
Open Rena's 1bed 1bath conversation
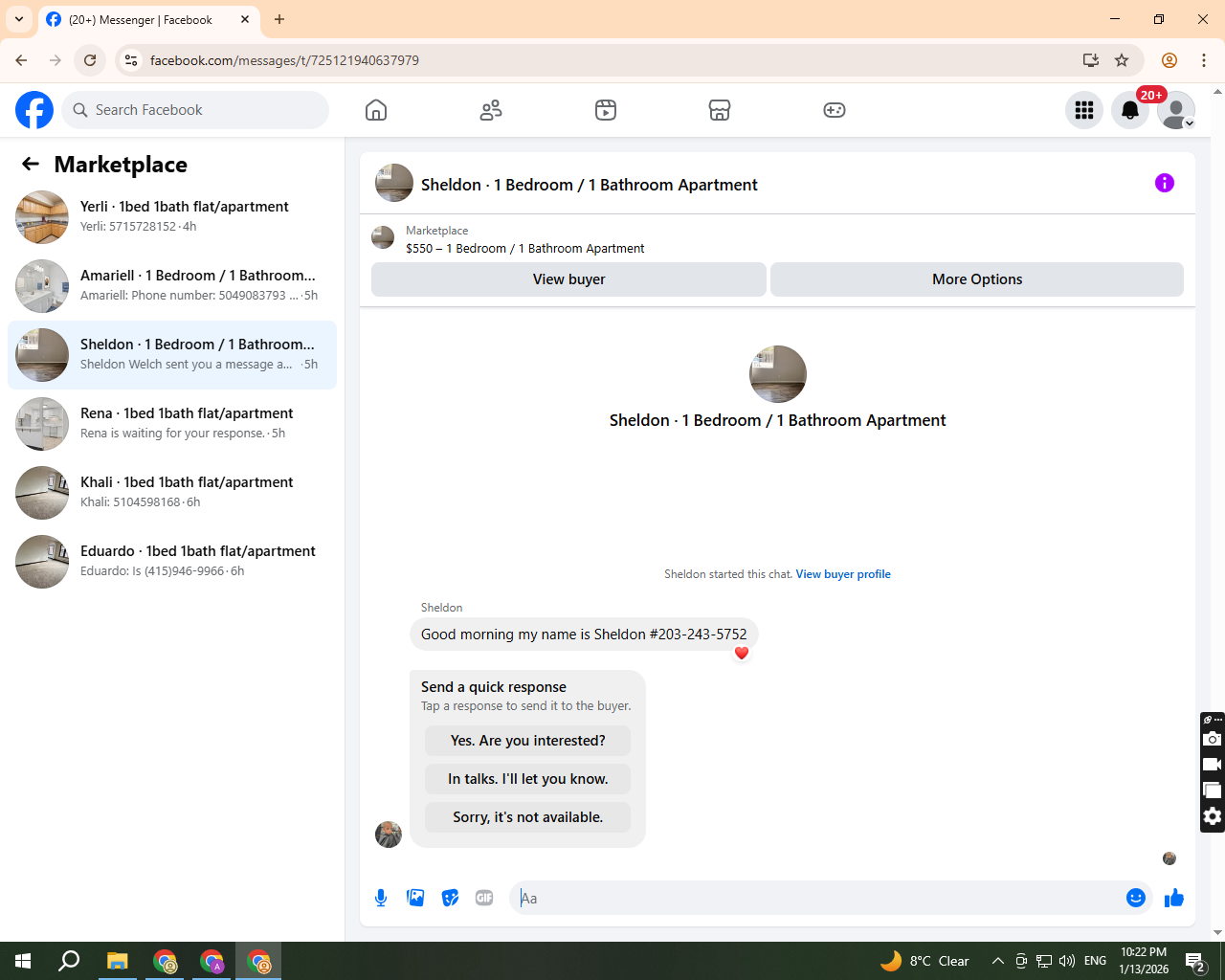(172, 424)
